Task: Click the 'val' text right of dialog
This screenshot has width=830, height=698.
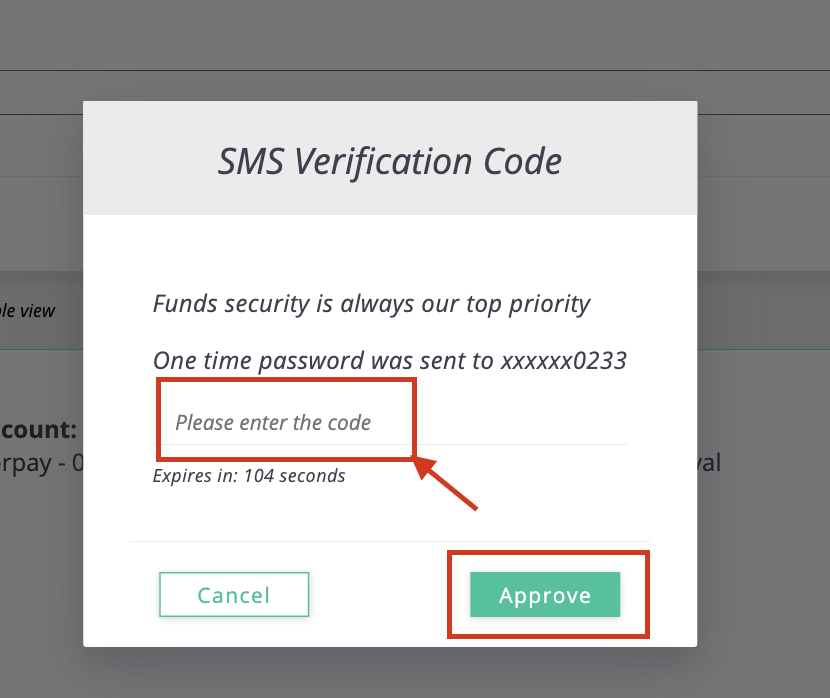Action: coord(709,463)
